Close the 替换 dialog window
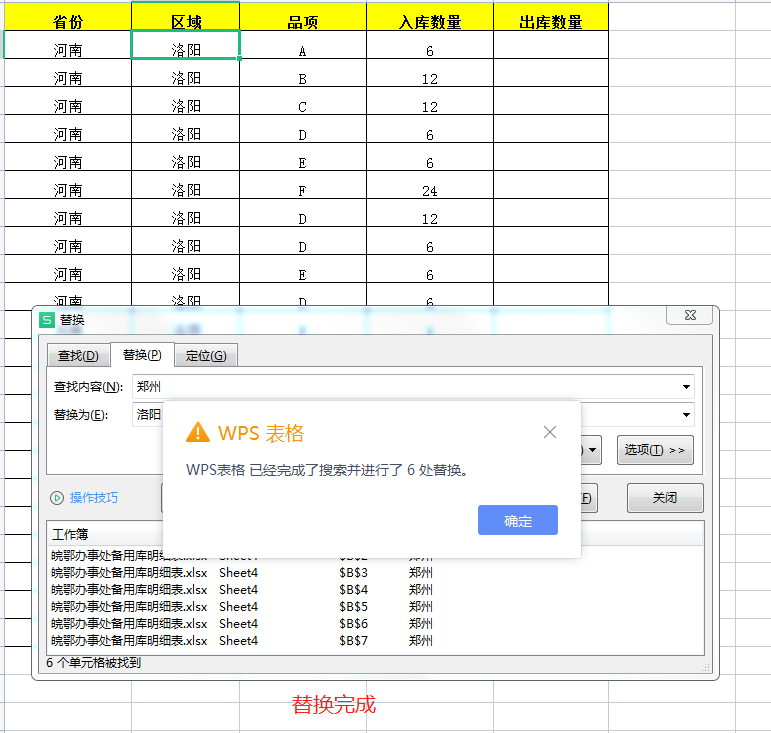This screenshot has height=733, width=771. (690, 315)
